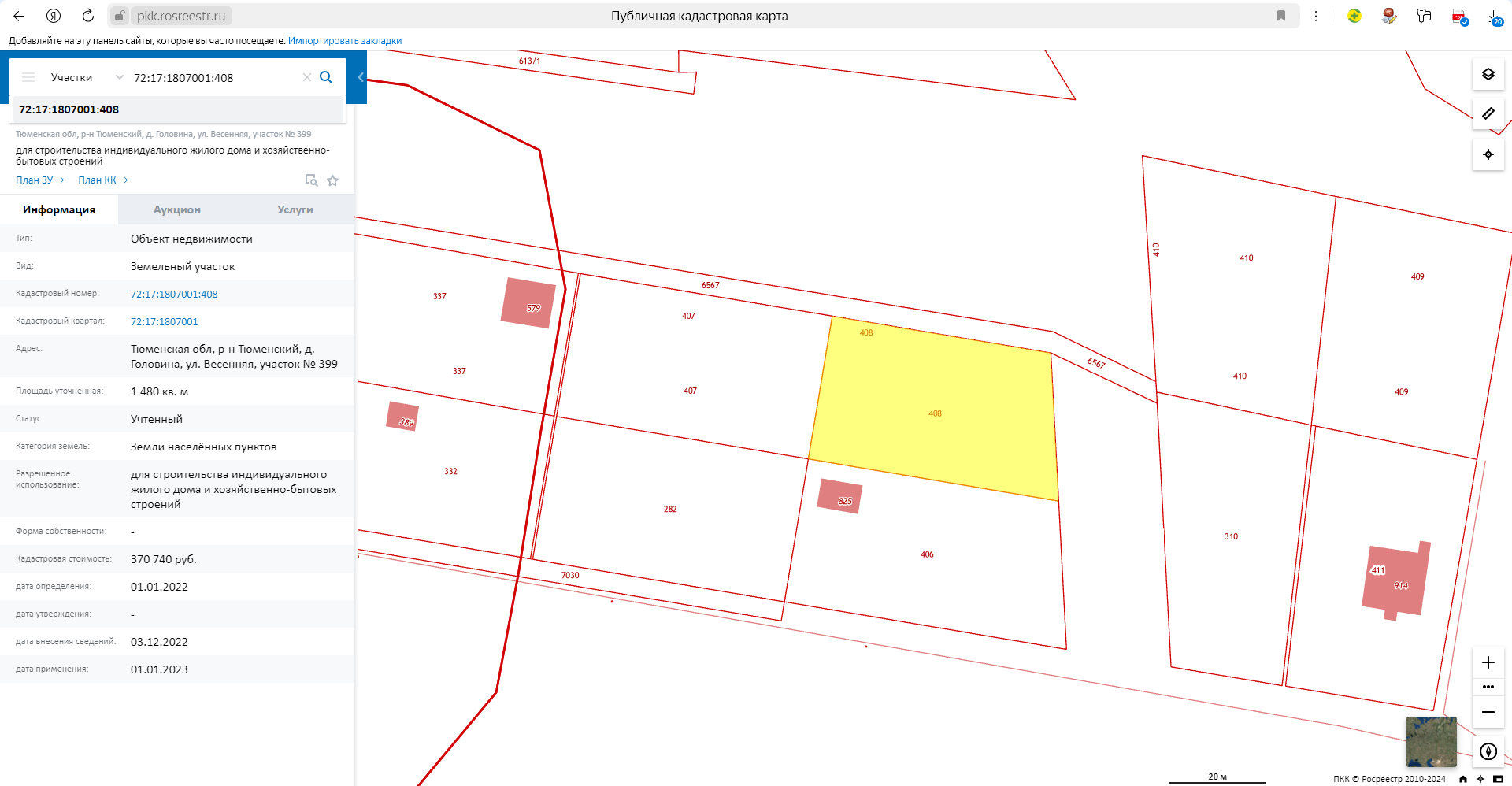Click cadastral number link 72:17:1807001:408
The height and width of the screenshot is (786, 1512).
click(x=174, y=294)
